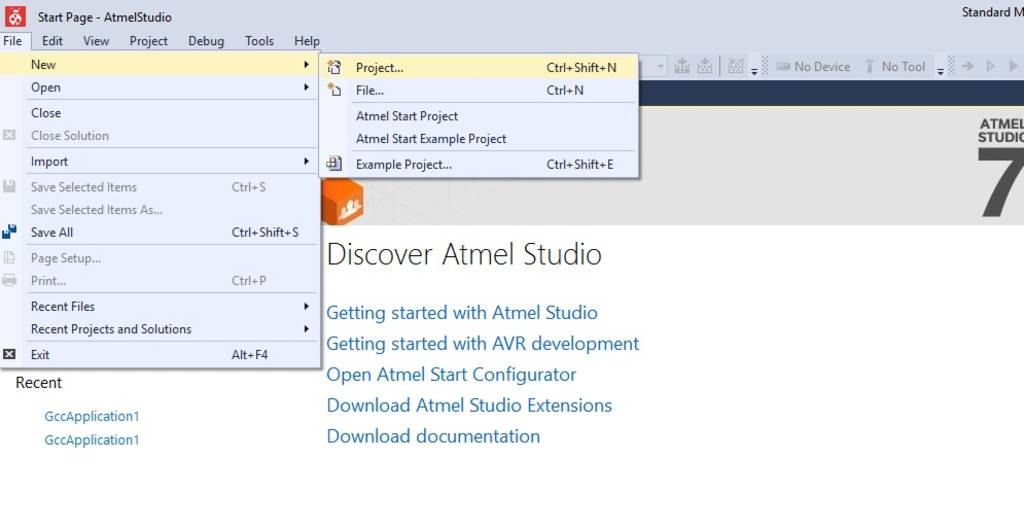Click the Discover Atmel Studio heading
1024x530 pixels.
point(464,254)
